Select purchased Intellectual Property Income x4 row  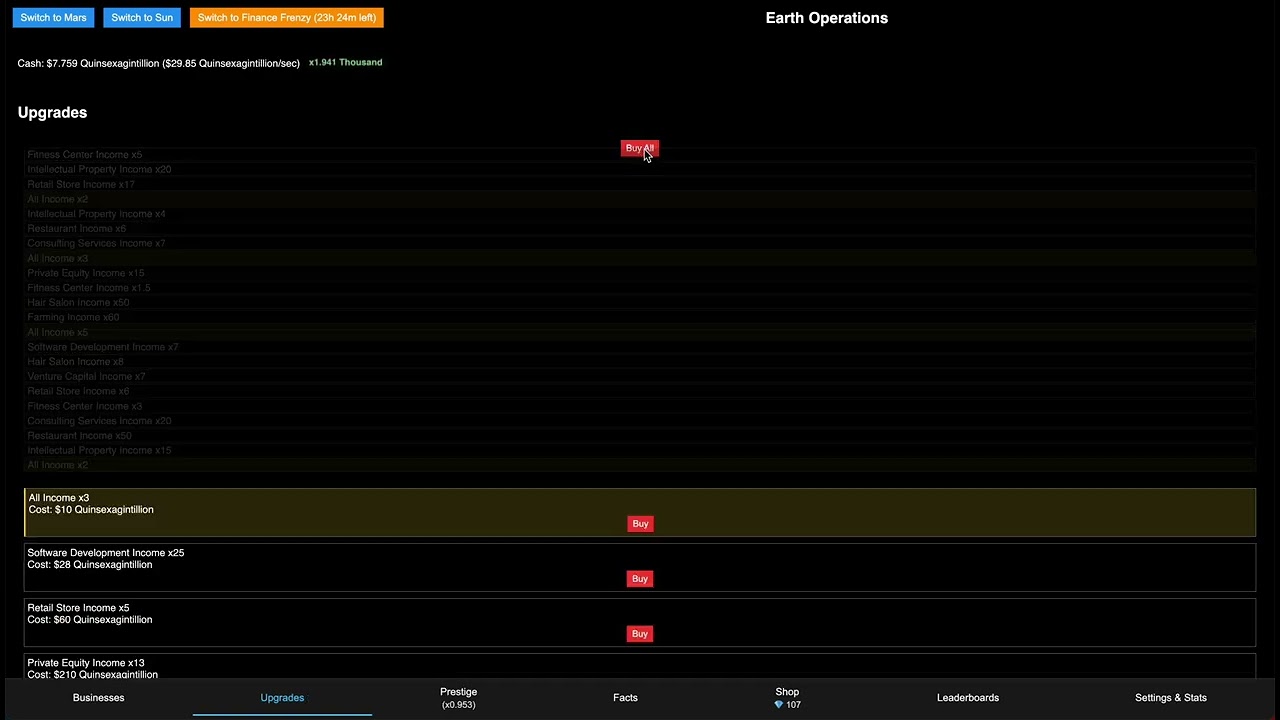[640, 214]
